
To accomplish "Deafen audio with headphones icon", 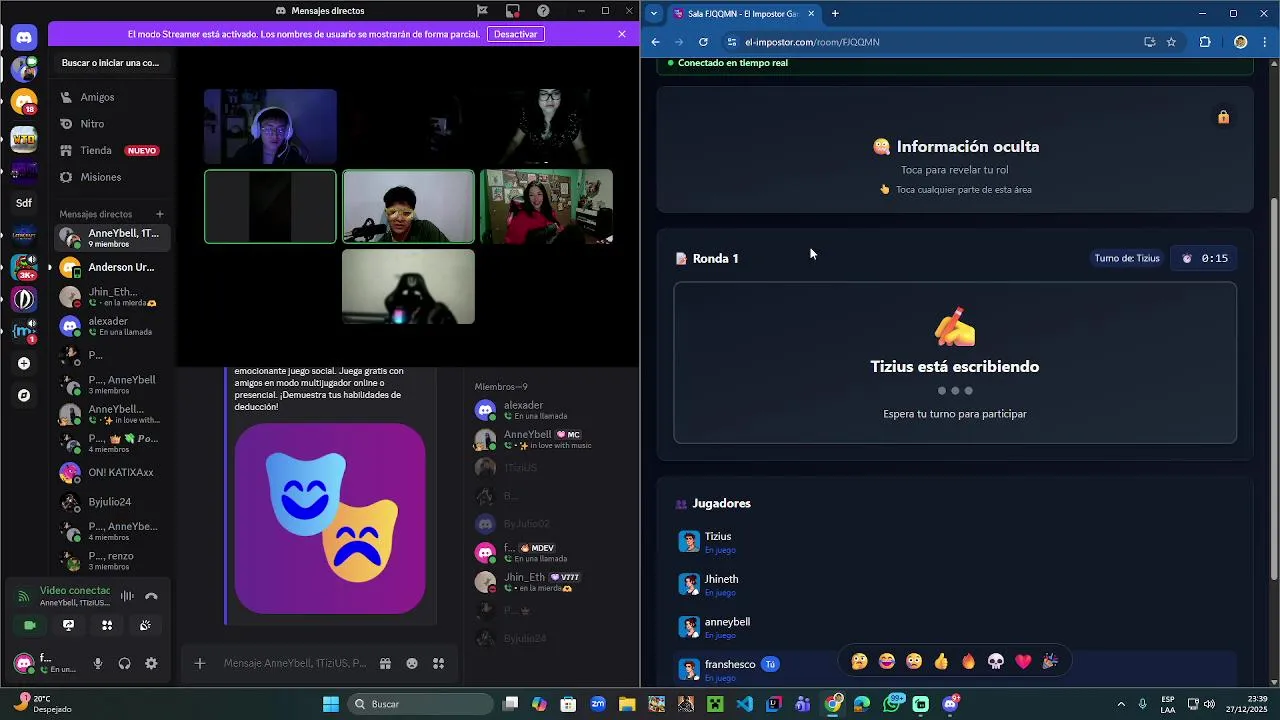I will pyautogui.click(x=124, y=663).
